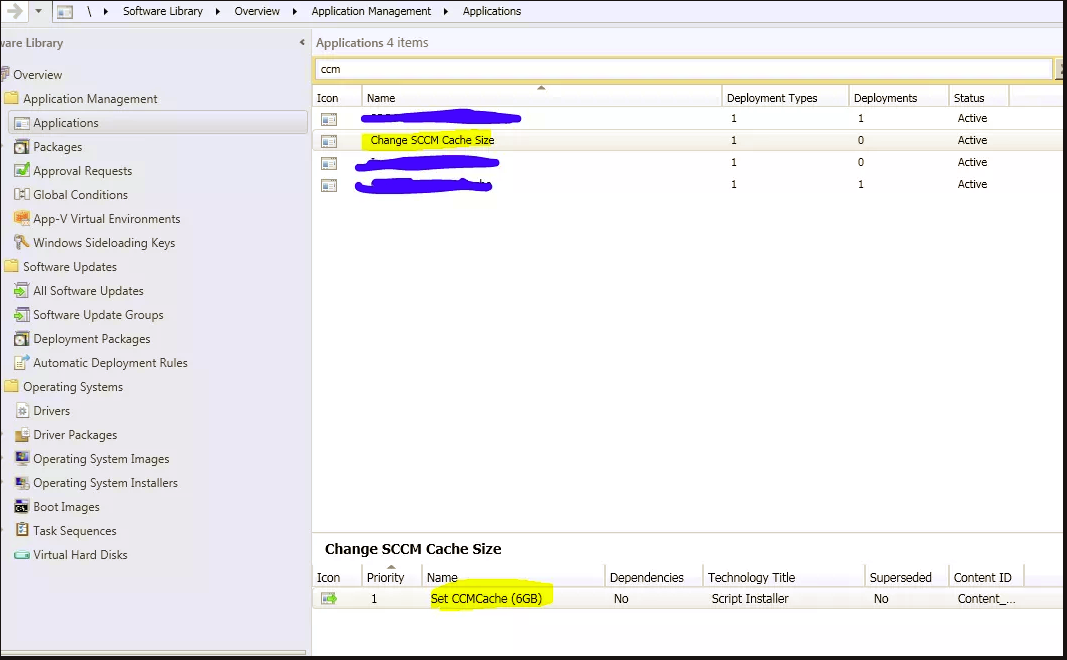Click the Driver Packages icon
The width and height of the screenshot is (1067, 660).
(22, 434)
